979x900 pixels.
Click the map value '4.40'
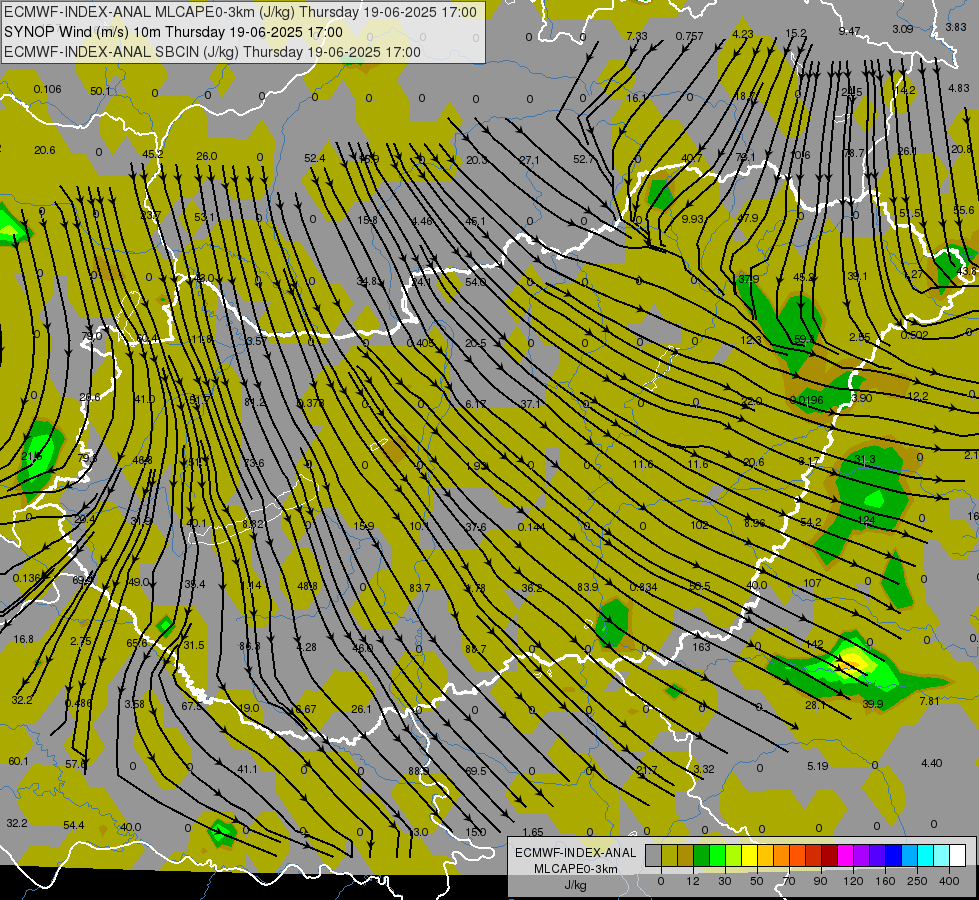point(932,764)
